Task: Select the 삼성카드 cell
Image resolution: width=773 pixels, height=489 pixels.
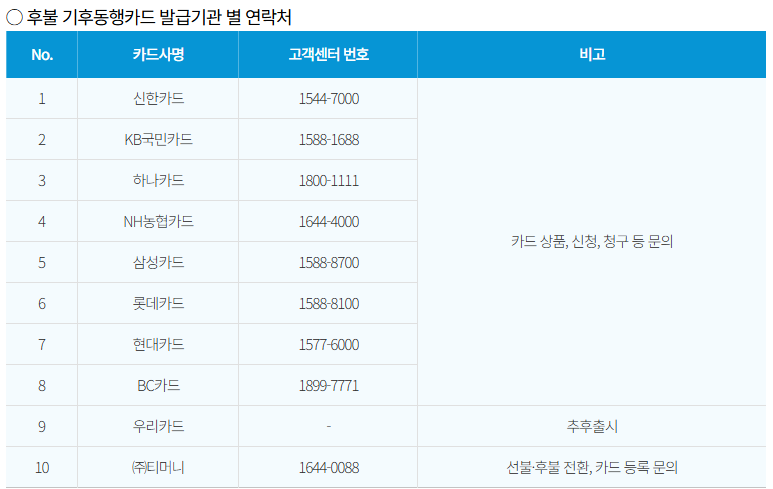Action: [158, 262]
